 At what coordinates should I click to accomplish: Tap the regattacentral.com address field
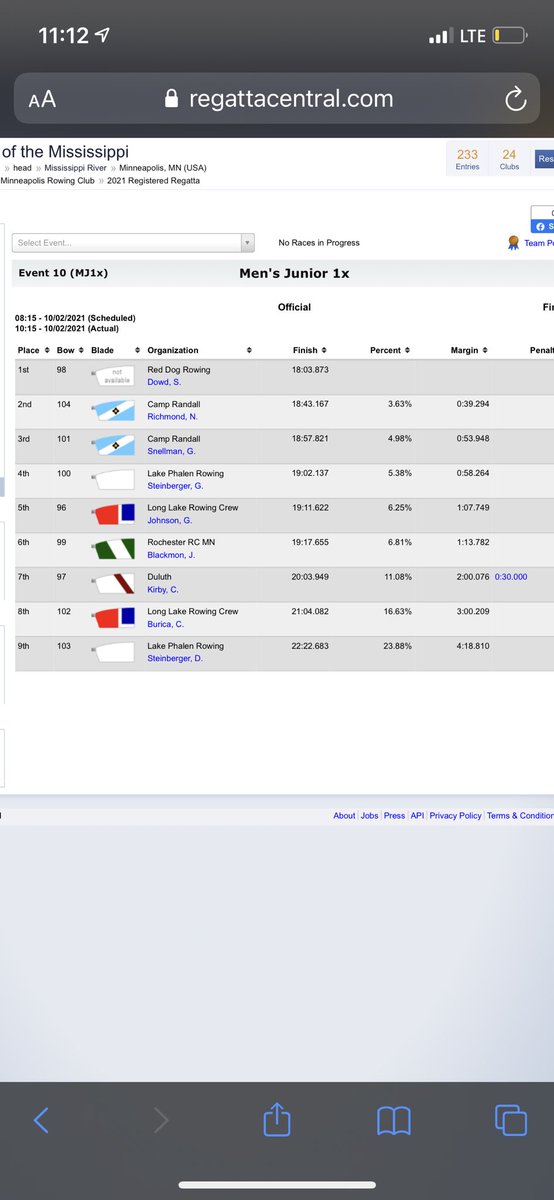pos(277,99)
